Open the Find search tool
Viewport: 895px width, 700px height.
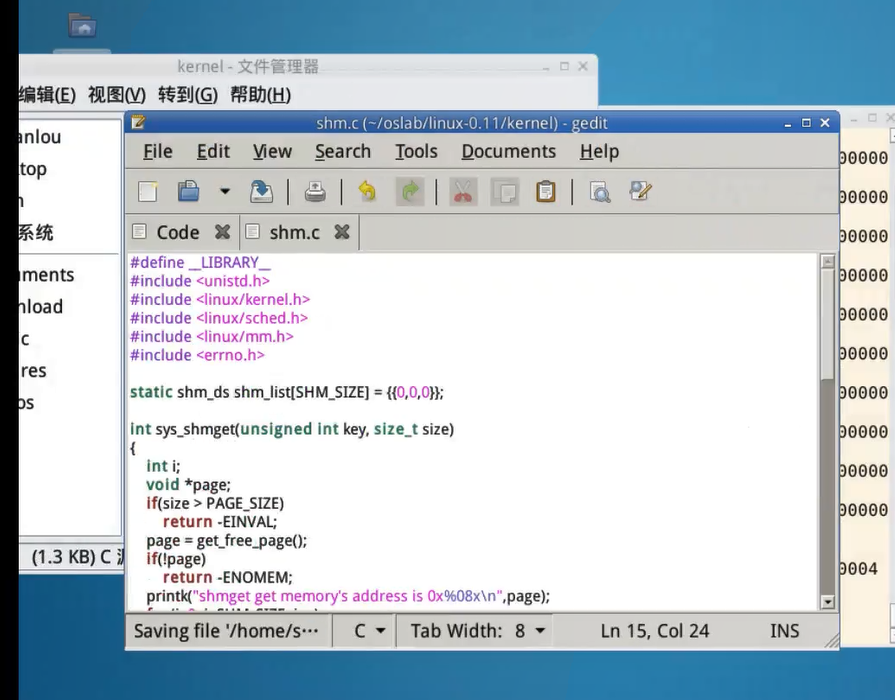coord(600,191)
